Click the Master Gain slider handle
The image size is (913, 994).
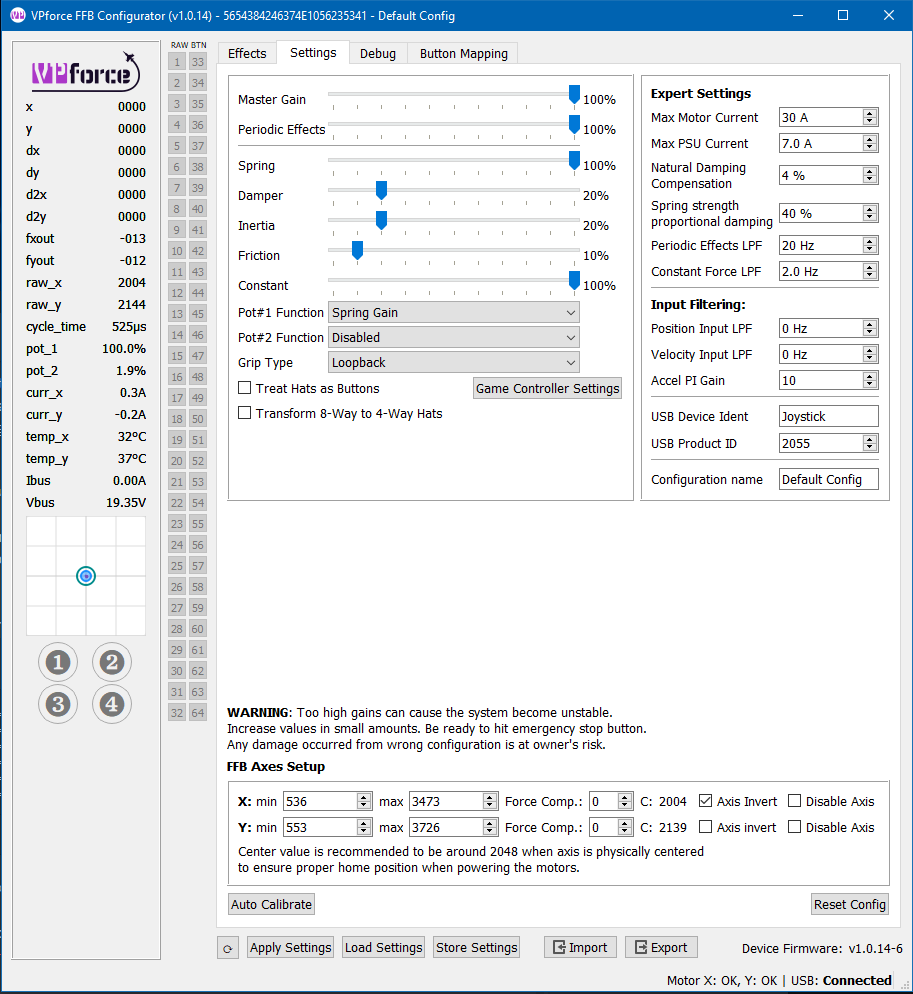pos(574,94)
